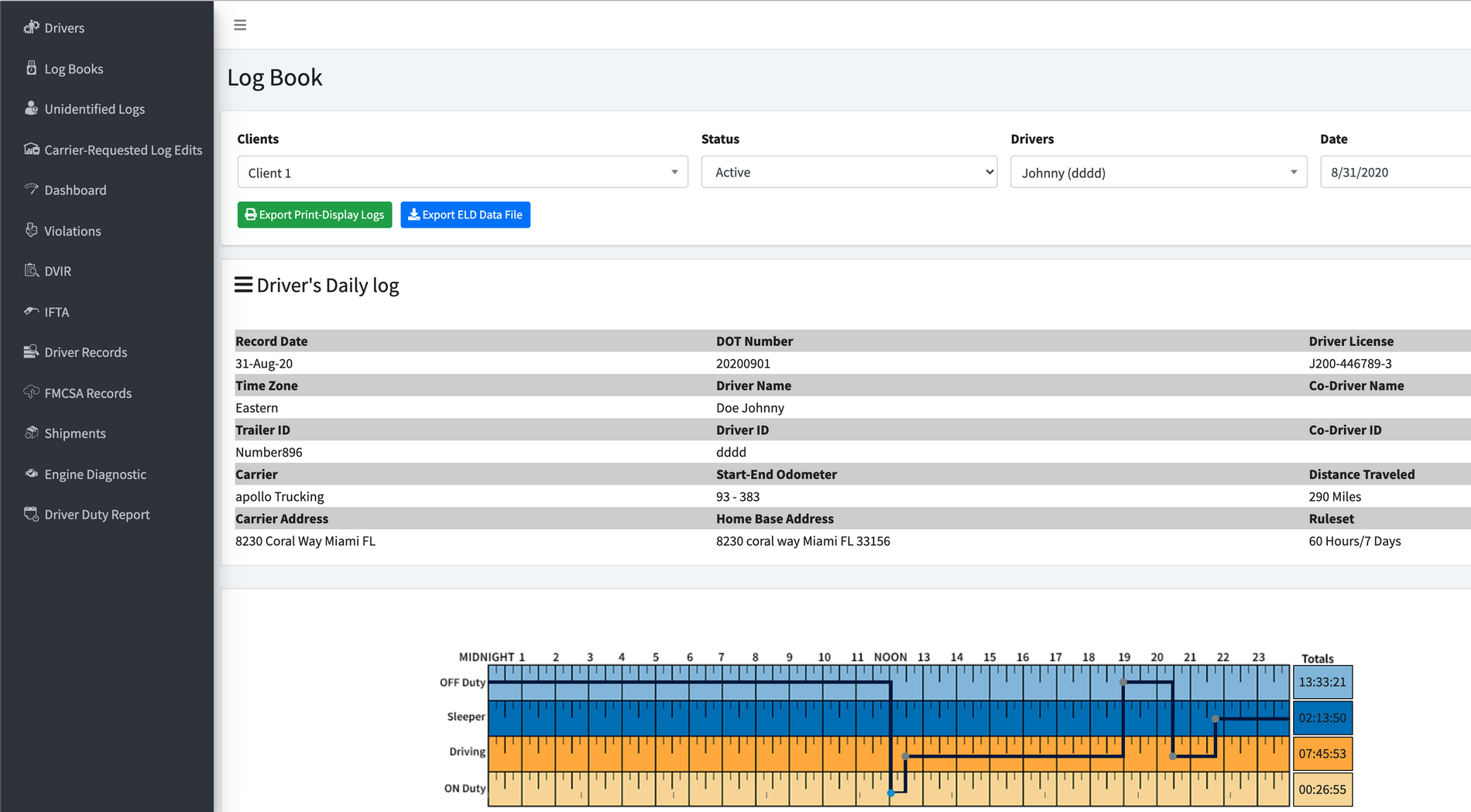
Task: Expand the Johnny (dddd) drivers dropdown
Action: click(x=1158, y=172)
